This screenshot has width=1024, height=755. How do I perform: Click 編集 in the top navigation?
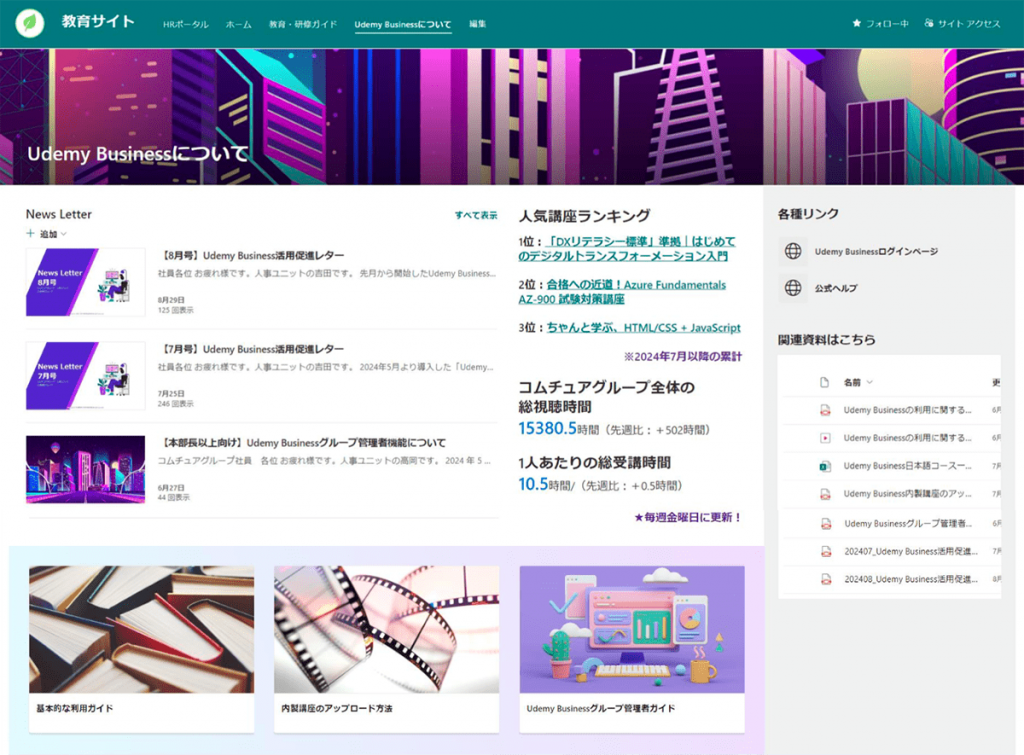[477, 24]
